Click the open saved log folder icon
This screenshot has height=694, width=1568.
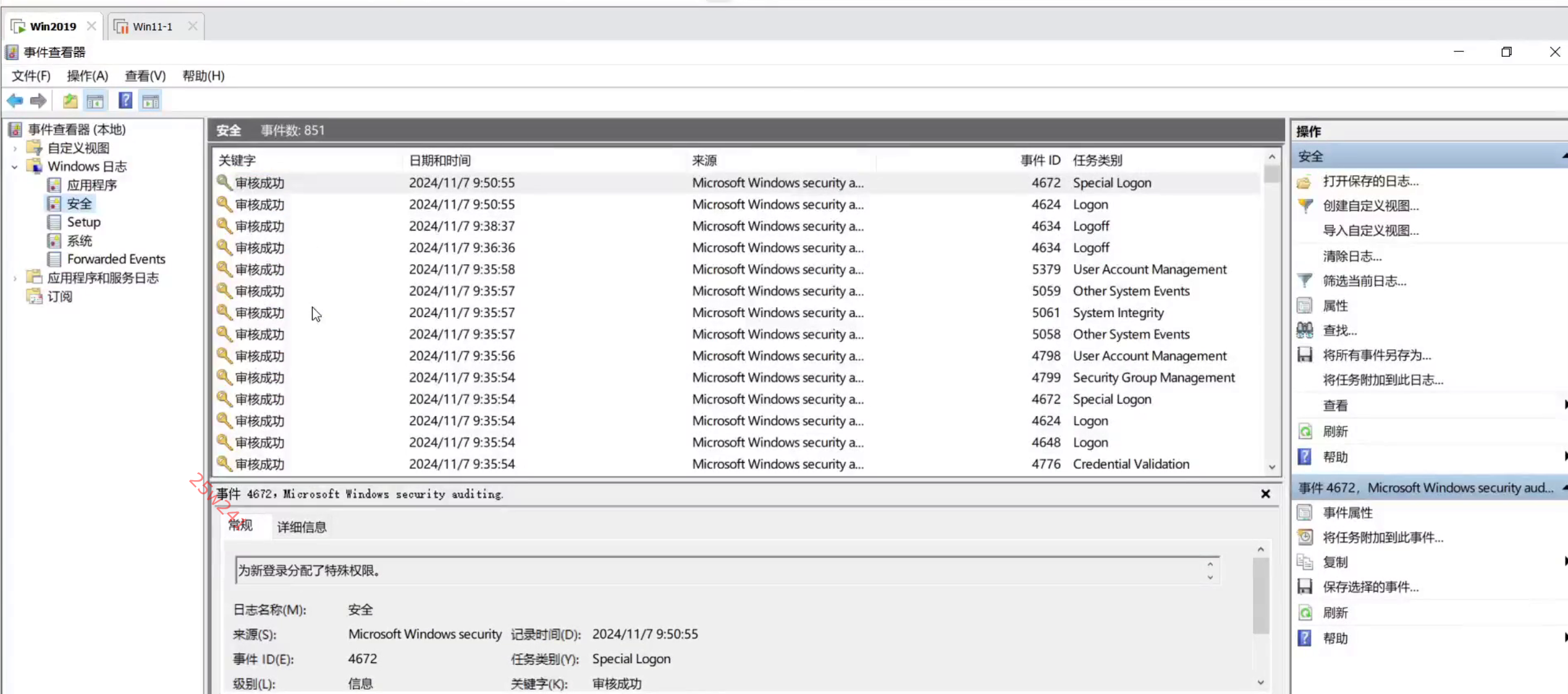(x=1305, y=181)
